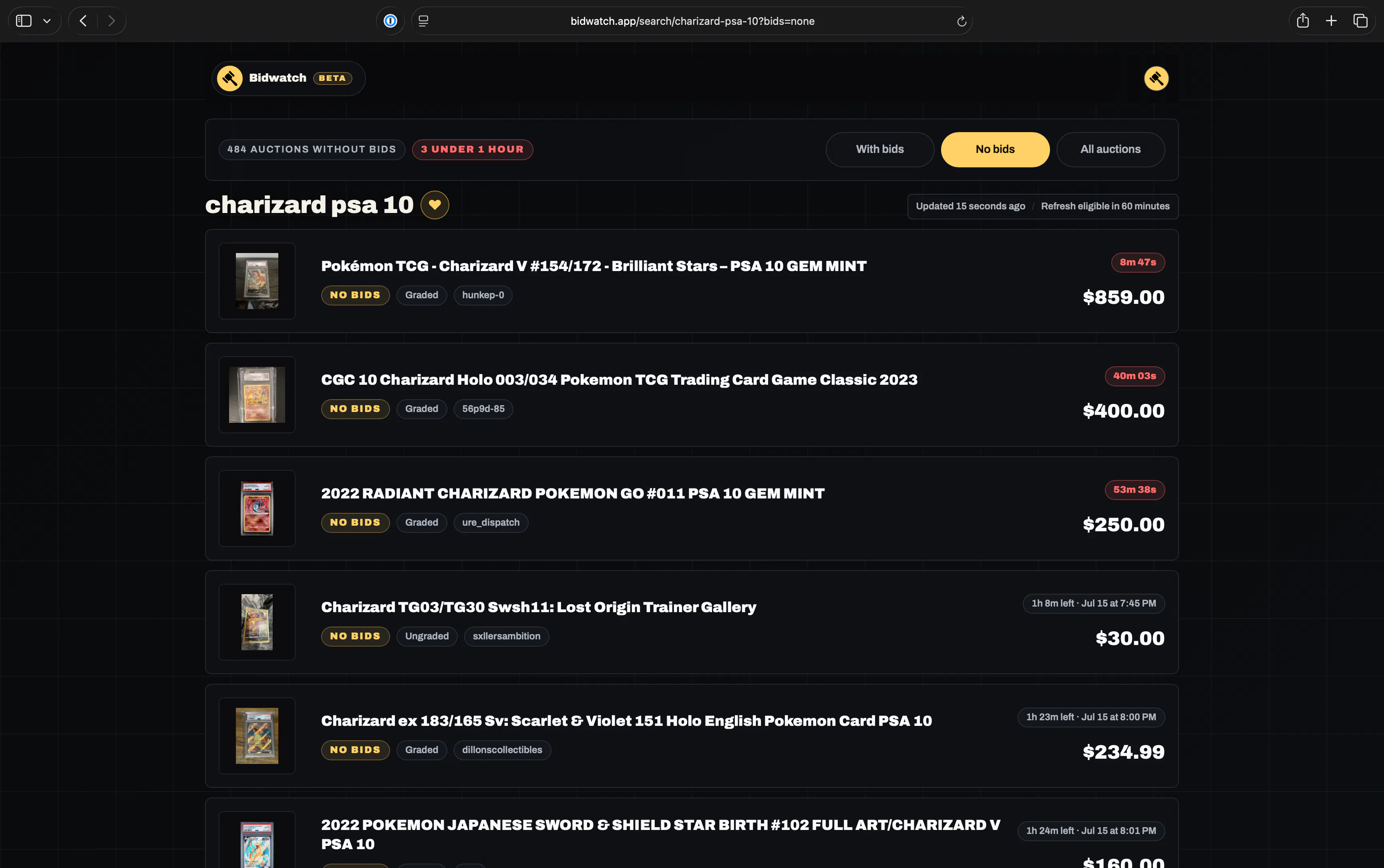The image size is (1384, 868).
Task: Click NO BIDS badge on Radiant Charizard listing
Action: [x=355, y=522]
